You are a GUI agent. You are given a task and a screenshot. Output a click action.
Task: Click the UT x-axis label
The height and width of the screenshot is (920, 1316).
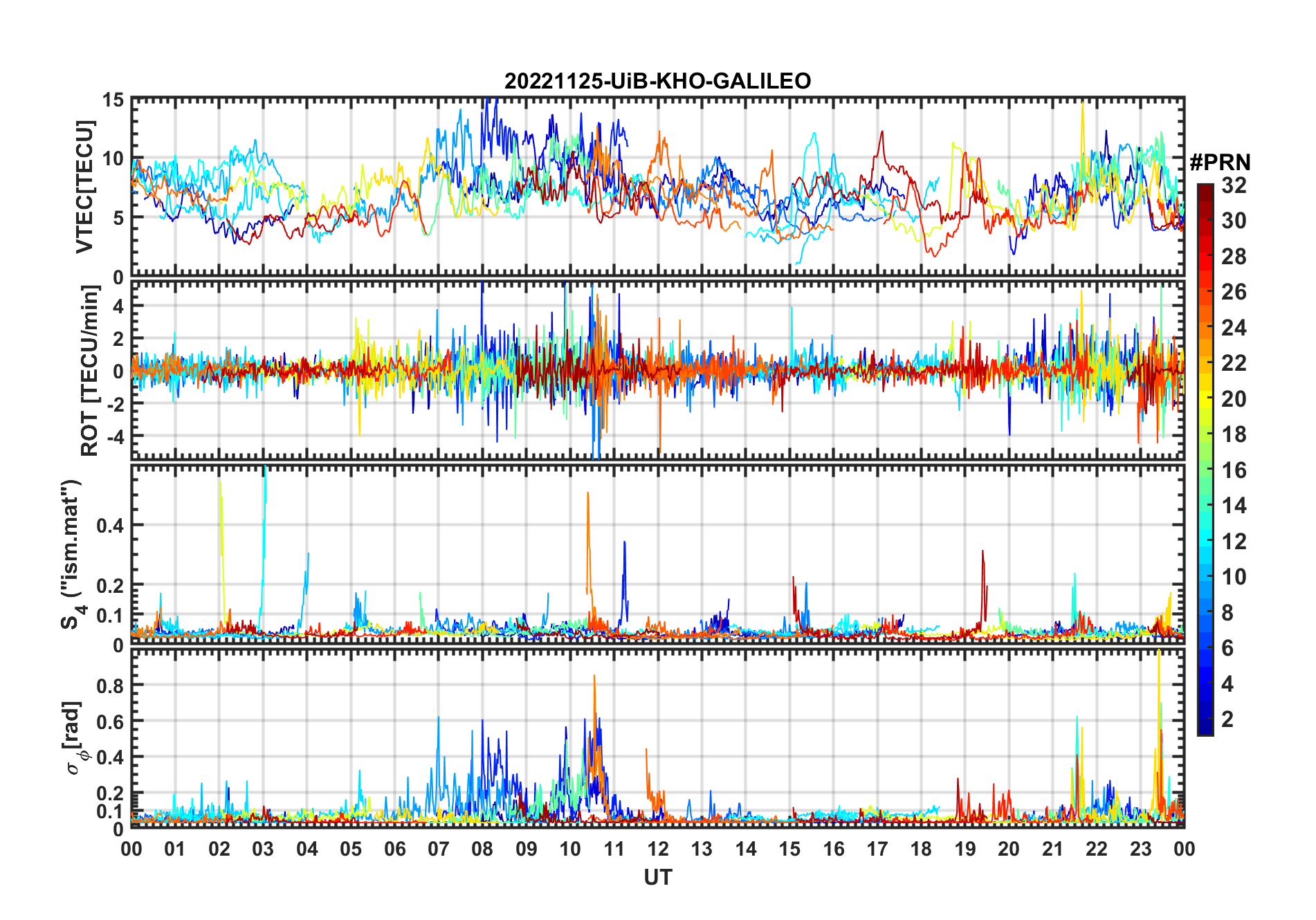pos(657,878)
